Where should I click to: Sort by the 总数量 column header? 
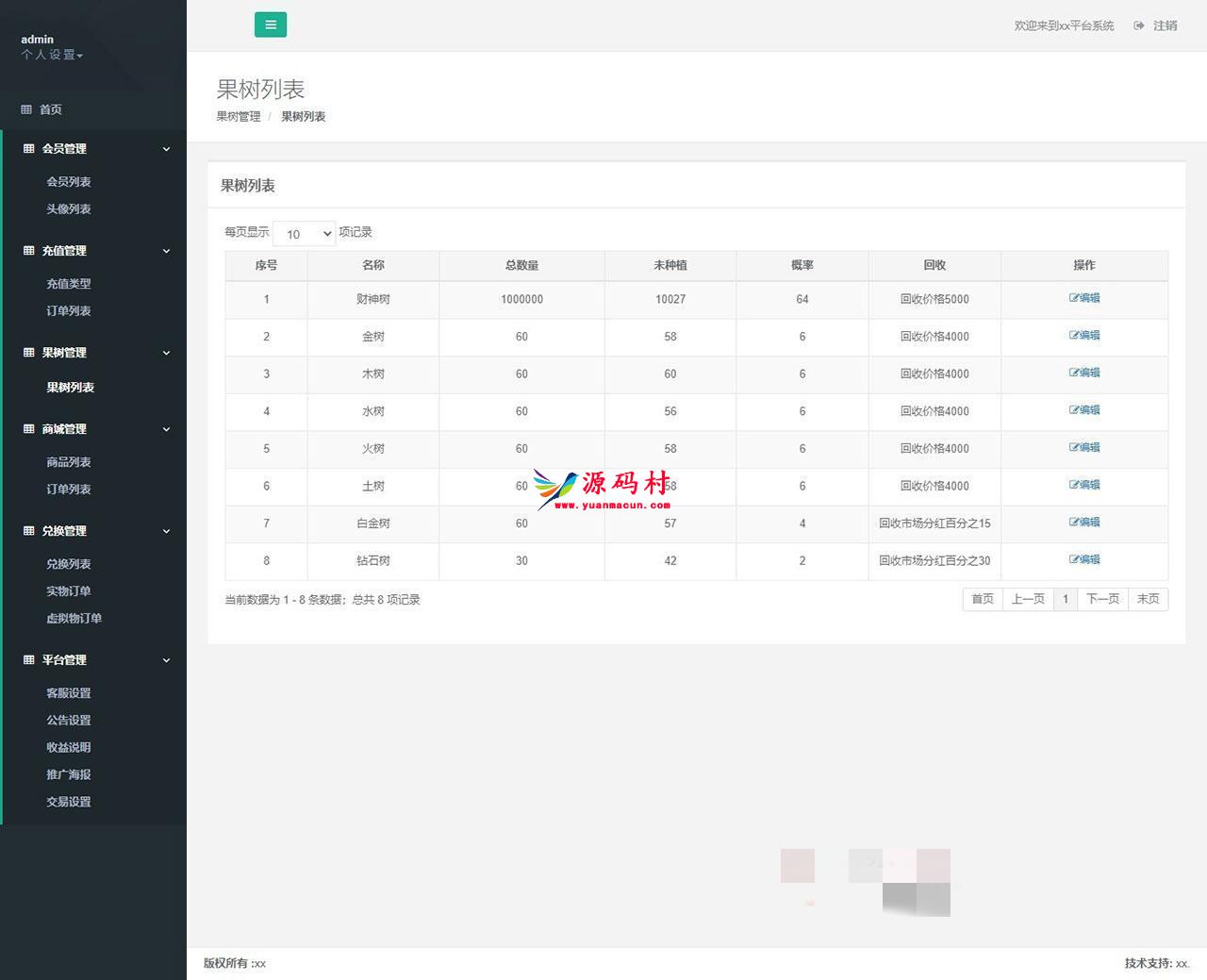click(x=521, y=265)
